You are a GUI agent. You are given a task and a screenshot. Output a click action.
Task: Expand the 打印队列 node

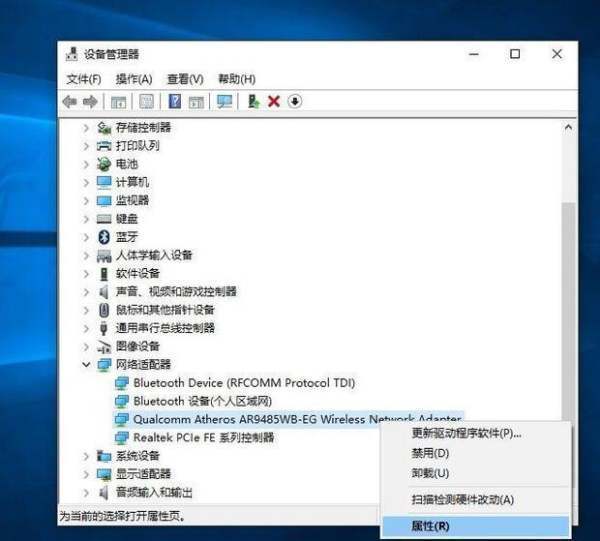(86, 146)
